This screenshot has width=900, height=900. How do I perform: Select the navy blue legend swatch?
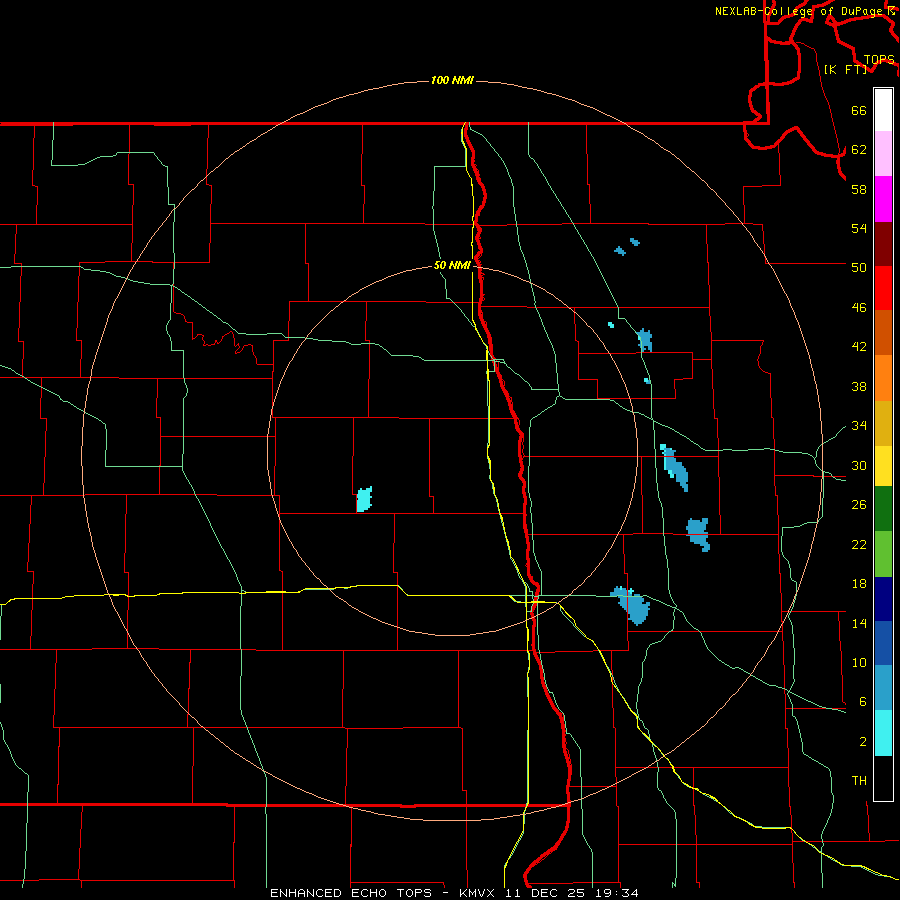tap(883, 599)
